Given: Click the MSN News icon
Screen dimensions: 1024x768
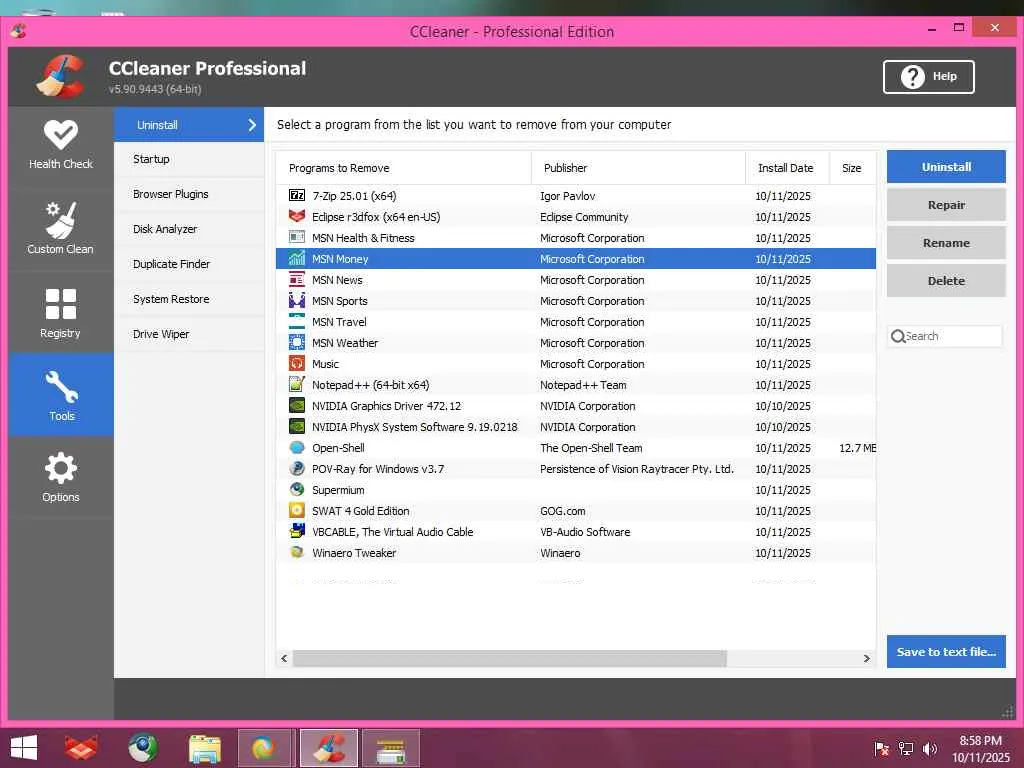Looking at the screenshot, I should pos(296,280).
